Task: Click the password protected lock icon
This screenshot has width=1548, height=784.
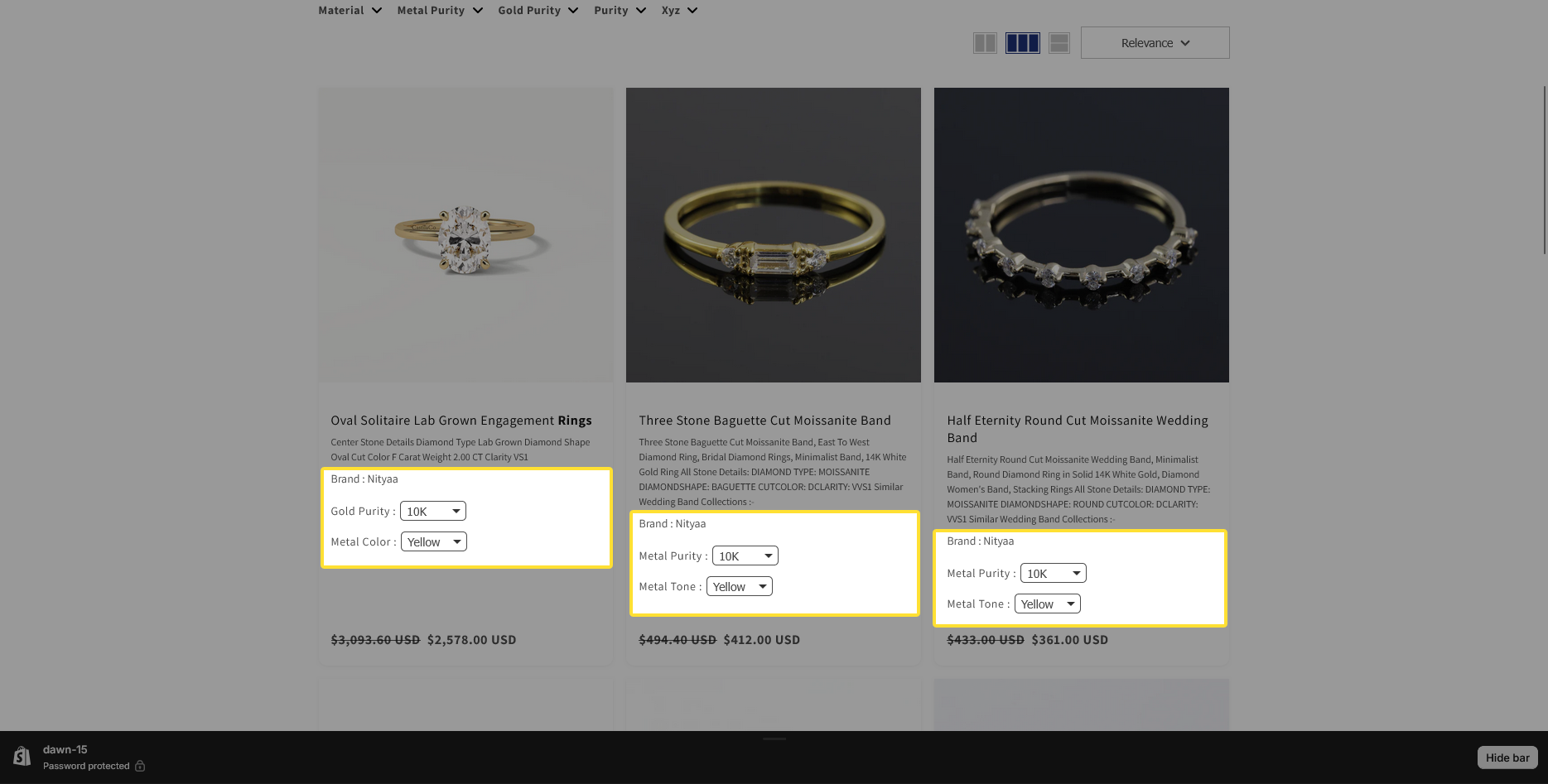Action: (140, 766)
